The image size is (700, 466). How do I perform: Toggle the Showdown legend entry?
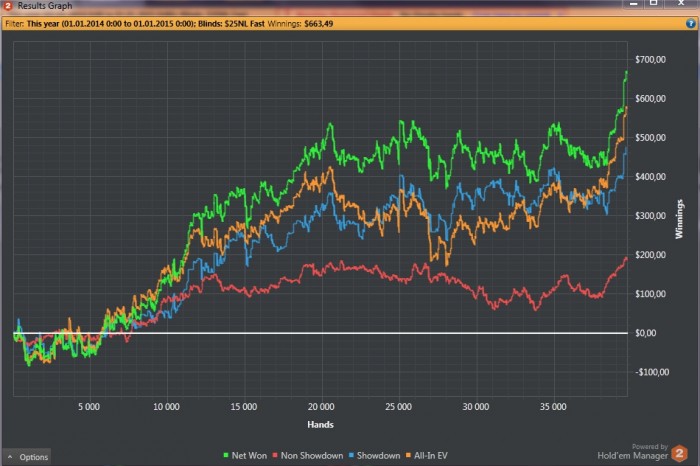pos(374,455)
